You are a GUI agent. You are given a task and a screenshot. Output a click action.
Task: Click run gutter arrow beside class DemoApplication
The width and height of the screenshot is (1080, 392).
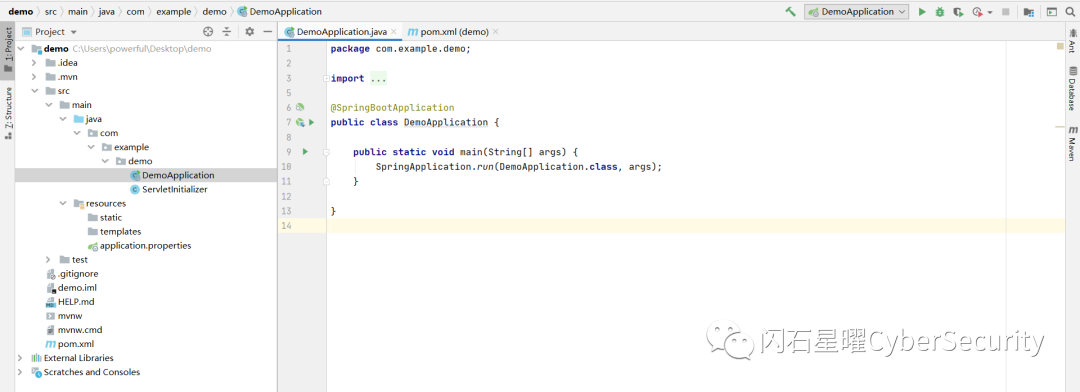coord(311,123)
